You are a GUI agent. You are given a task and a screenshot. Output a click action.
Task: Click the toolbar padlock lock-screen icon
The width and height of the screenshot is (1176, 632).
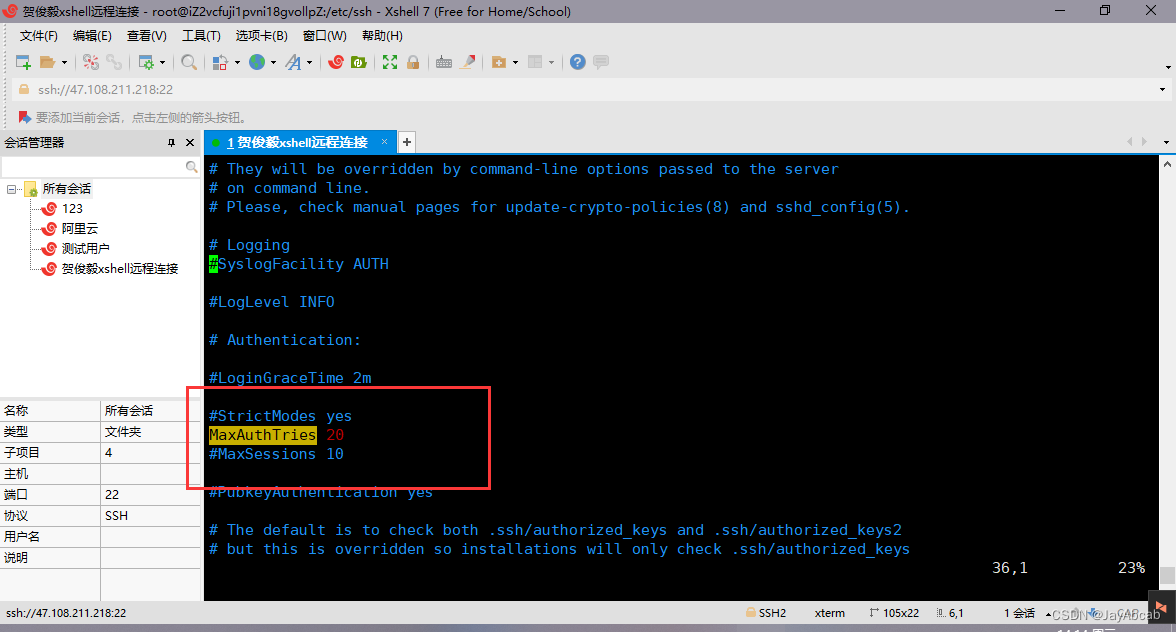click(412, 62)
